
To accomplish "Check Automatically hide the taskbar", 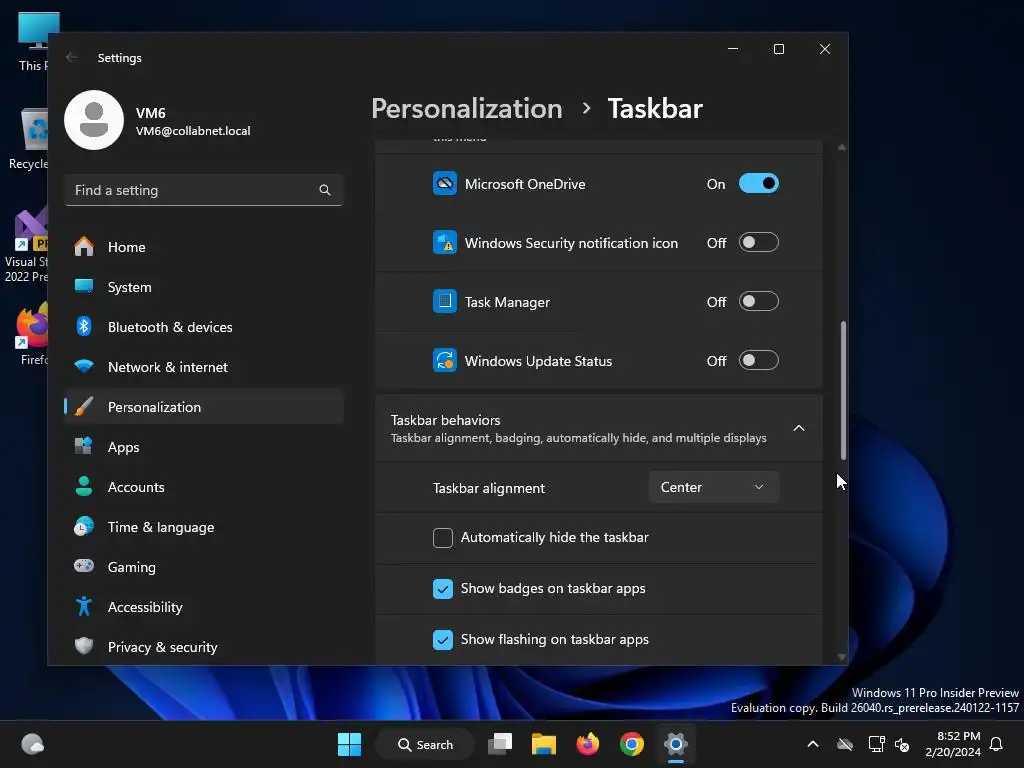I will [443, 537].
